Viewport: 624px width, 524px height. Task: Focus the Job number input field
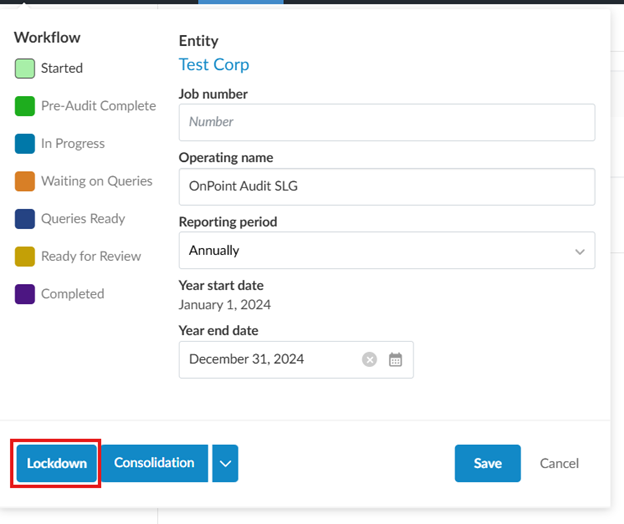pos(386,122)
